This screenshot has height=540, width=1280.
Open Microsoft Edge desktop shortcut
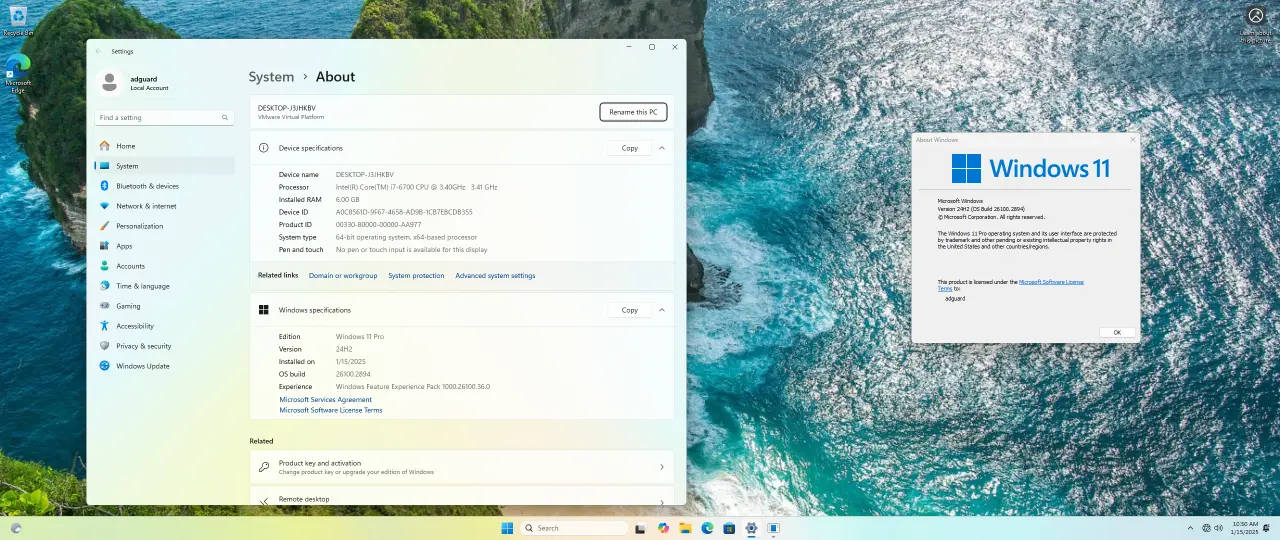[18, 73]
